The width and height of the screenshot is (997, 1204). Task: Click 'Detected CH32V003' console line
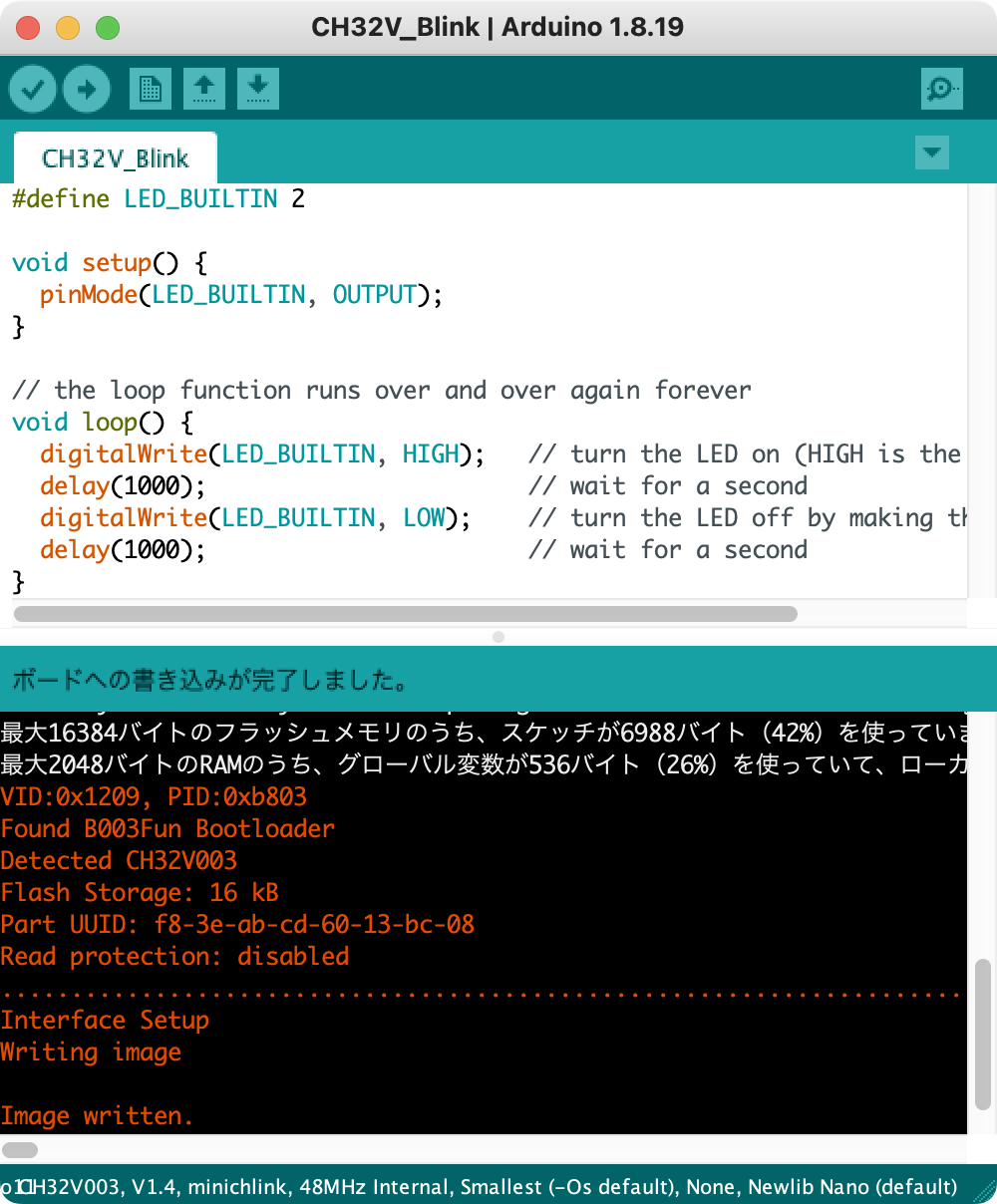119,860
